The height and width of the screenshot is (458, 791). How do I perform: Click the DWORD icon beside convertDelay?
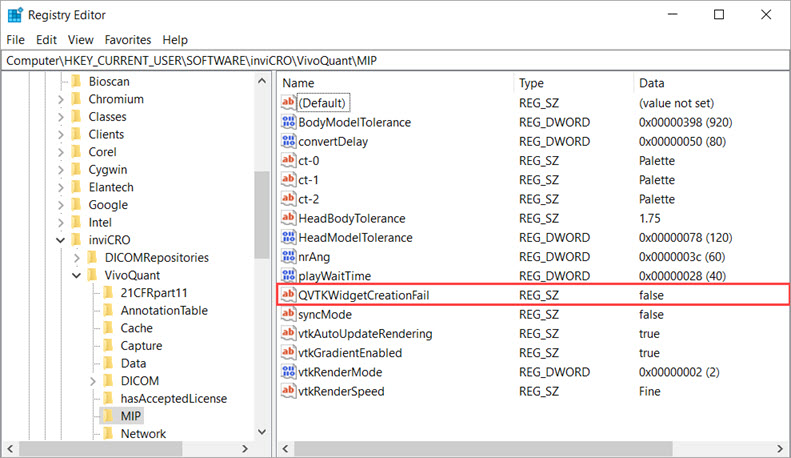pyautogui.click(x=288, y=141)
